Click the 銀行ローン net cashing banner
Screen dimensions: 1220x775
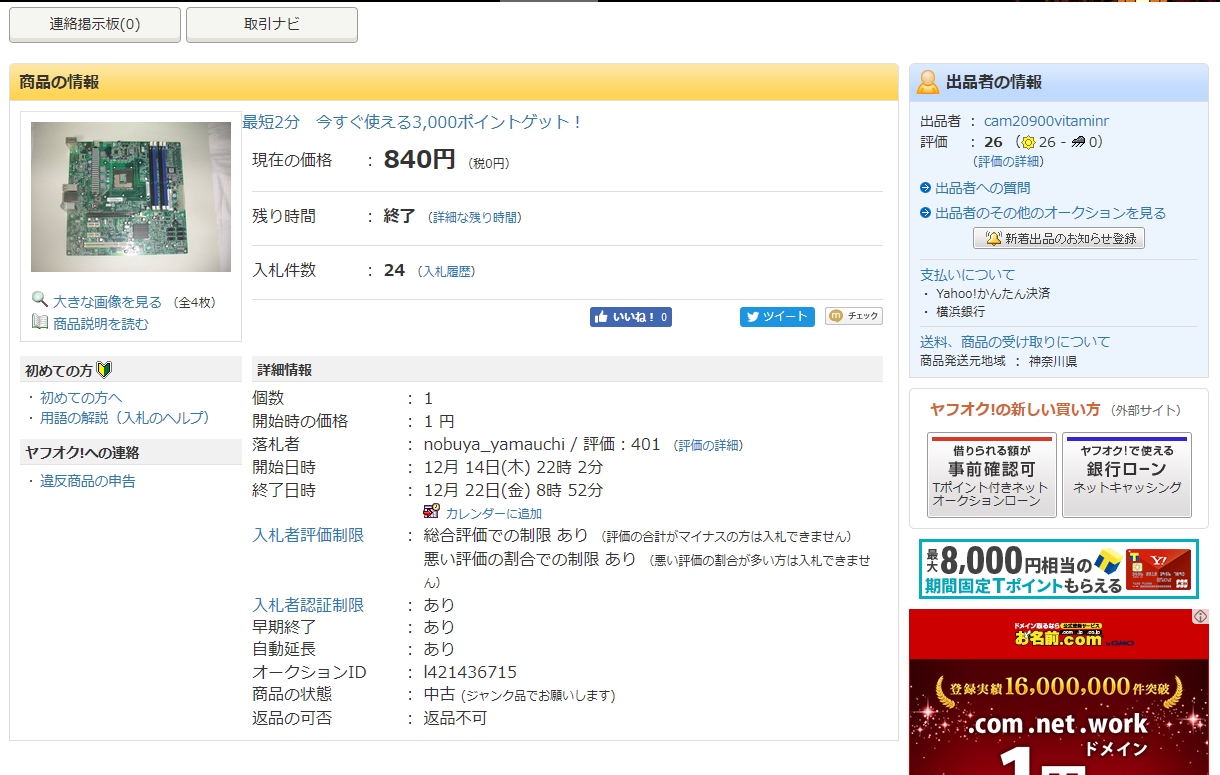[1127, 474]
